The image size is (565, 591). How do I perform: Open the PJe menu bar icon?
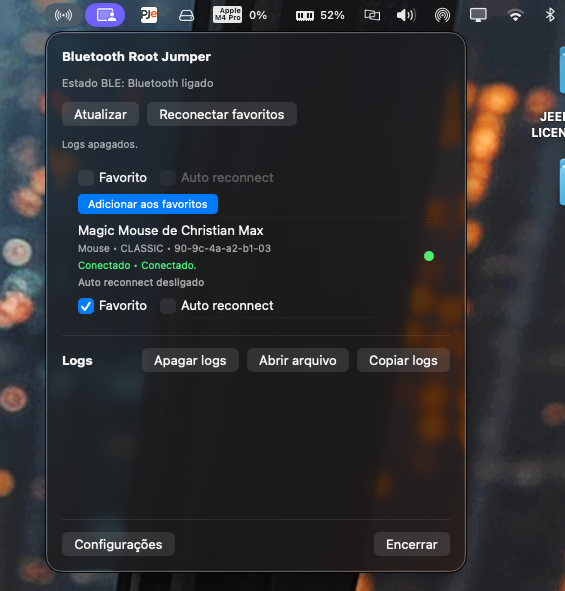(x=149, y=15)
